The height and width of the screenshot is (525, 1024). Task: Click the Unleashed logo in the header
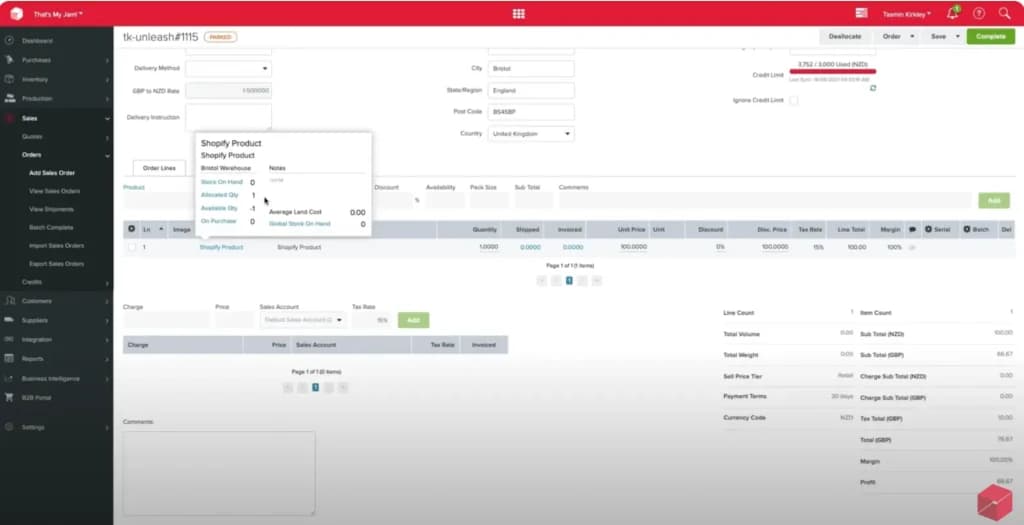pos(16,14)
